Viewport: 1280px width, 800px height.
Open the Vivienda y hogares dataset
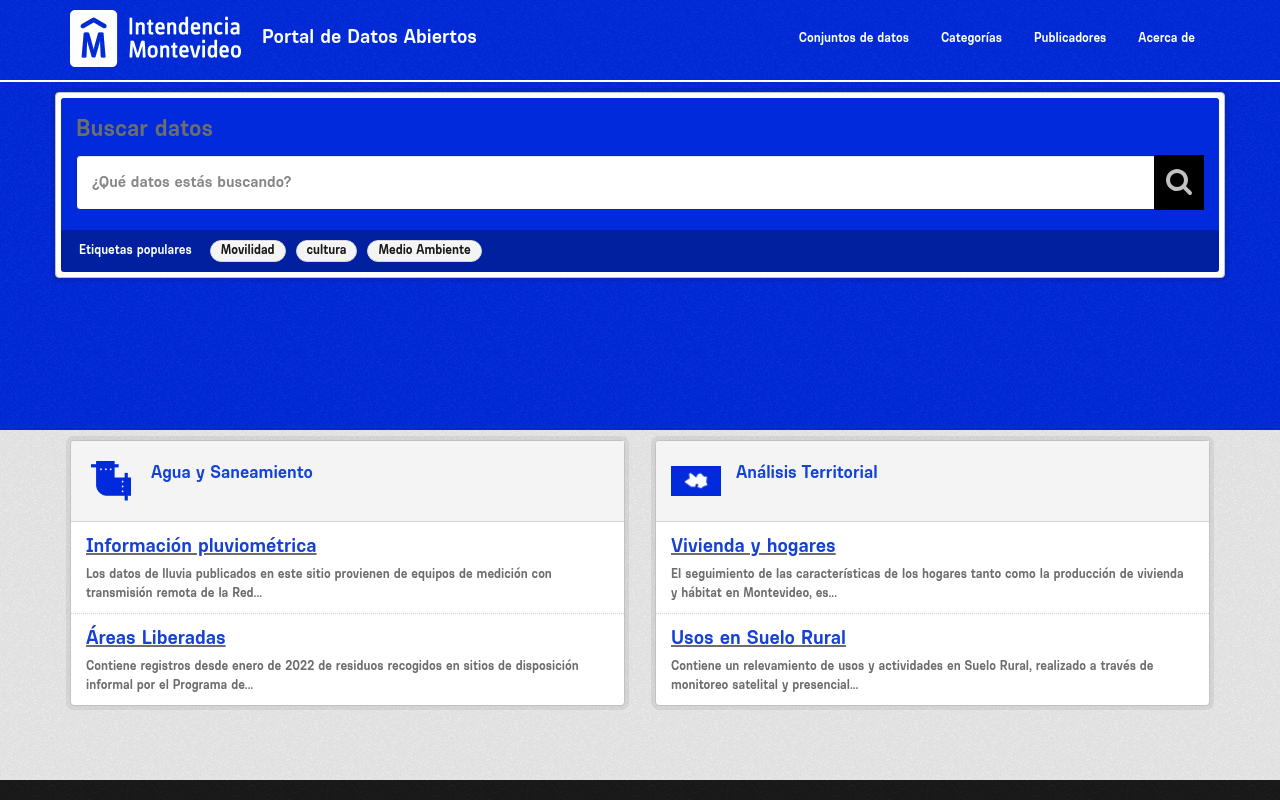(x=753, y=546)
